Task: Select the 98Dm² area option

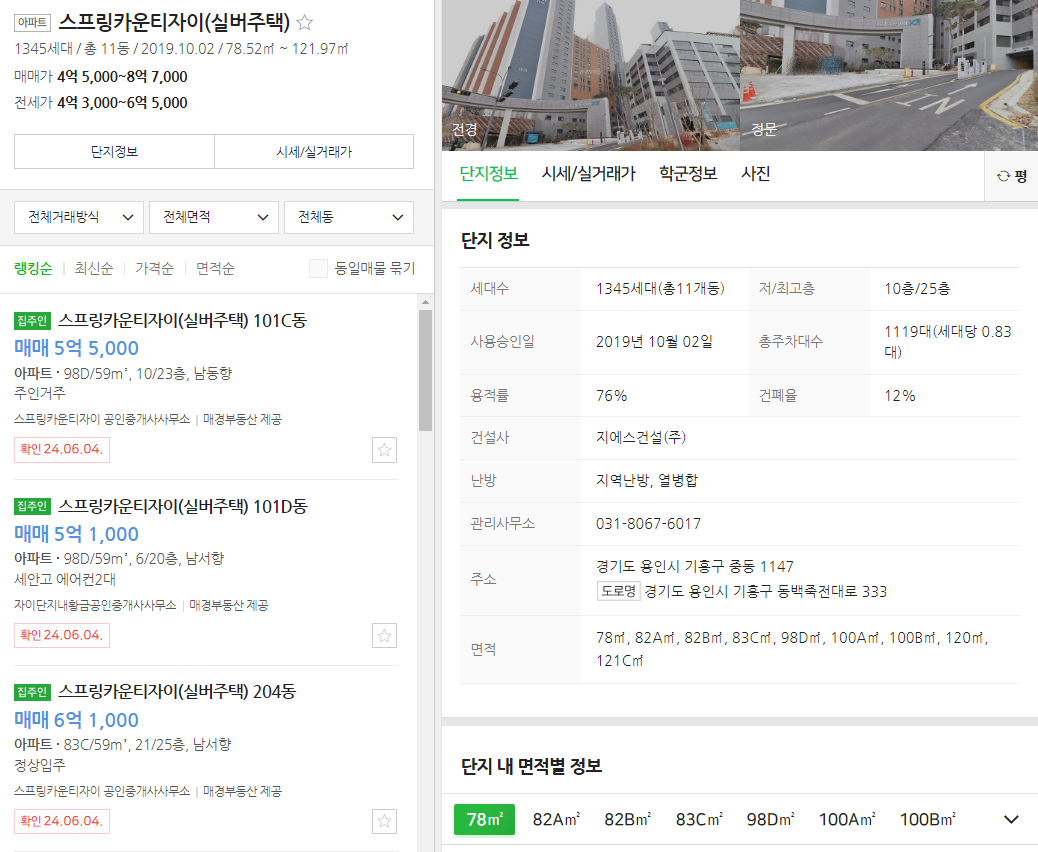Action: pyautogui.click(x=770, y=820)
